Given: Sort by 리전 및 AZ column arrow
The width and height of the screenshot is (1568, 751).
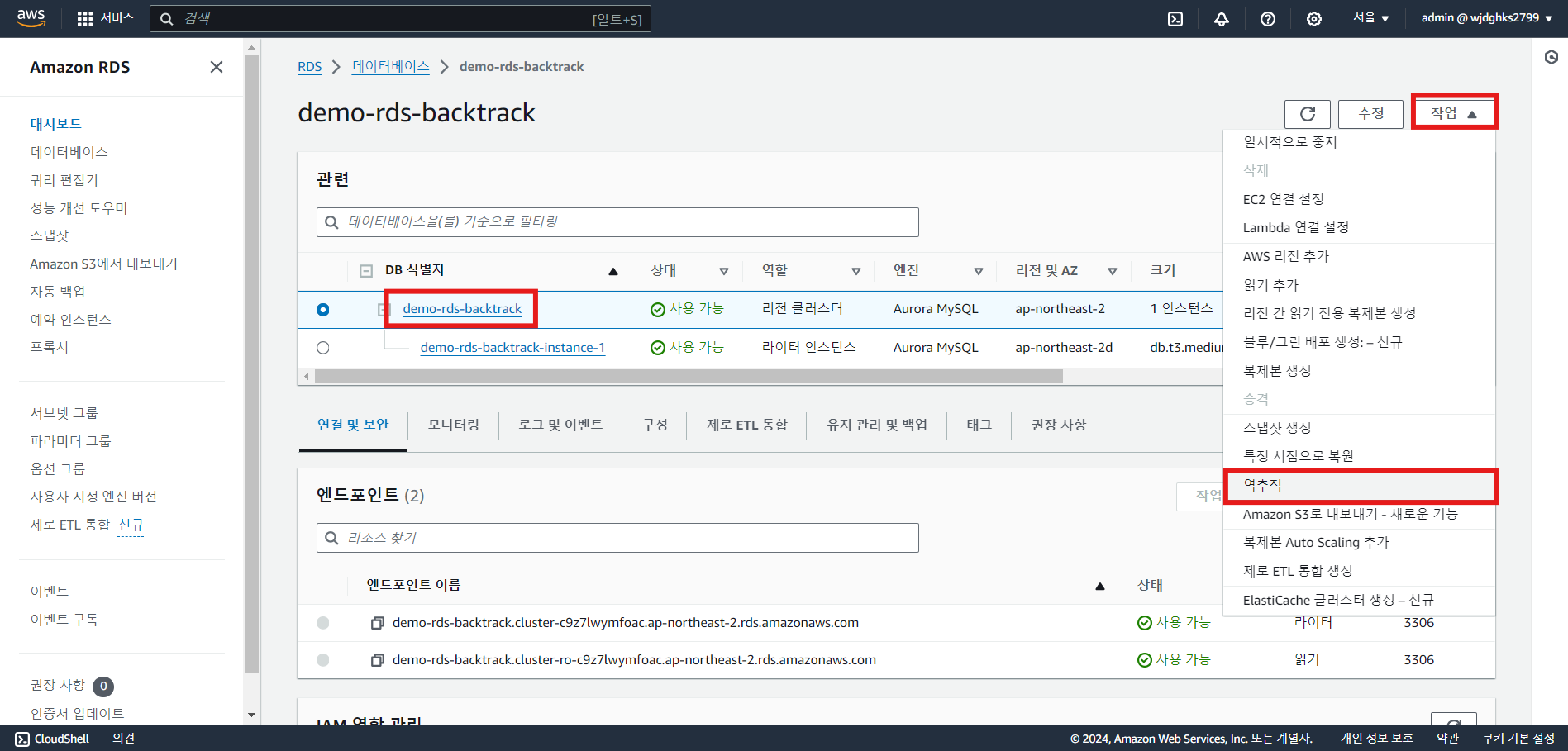Looking at the screenshot, I should pos(1112,271).
